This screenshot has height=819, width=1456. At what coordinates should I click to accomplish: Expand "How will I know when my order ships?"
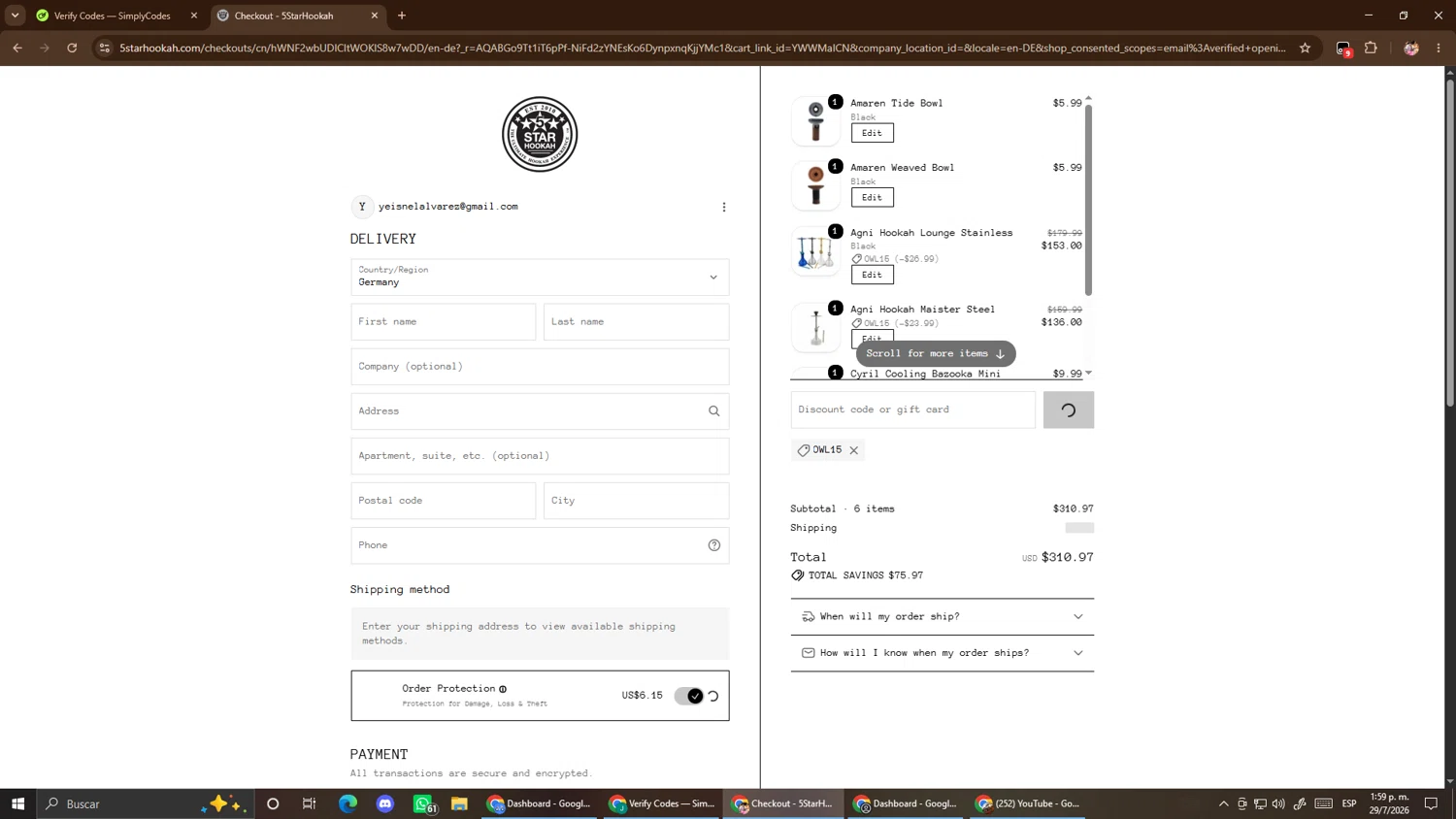tap(943, 653)
